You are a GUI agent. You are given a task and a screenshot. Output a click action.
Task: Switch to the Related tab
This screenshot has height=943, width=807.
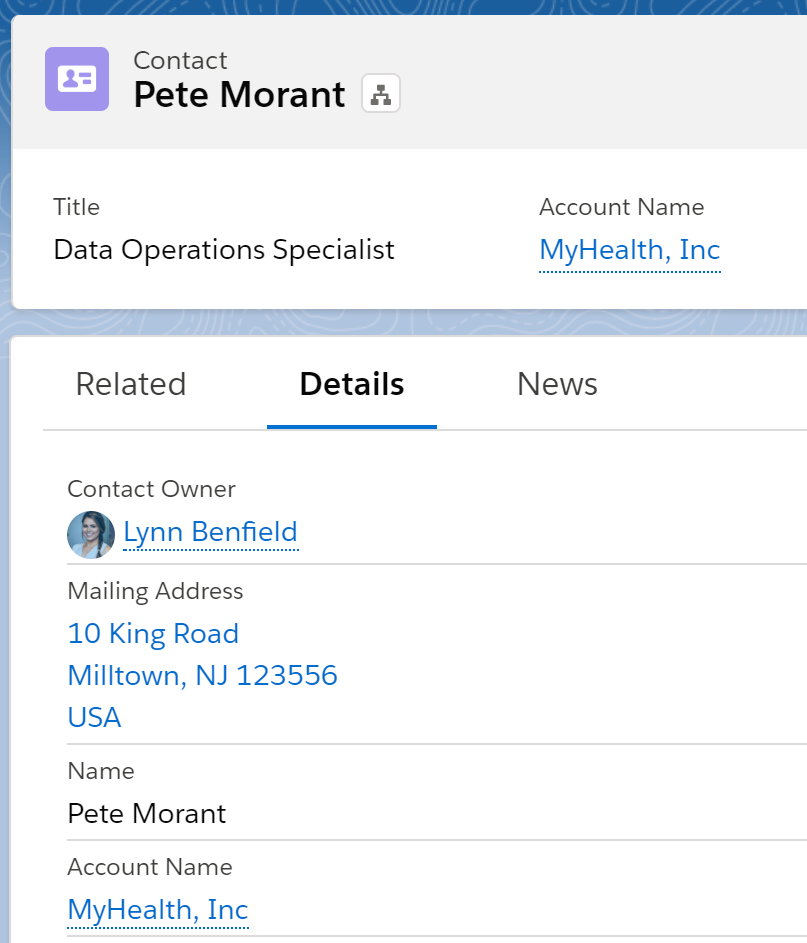click(131, 384)
